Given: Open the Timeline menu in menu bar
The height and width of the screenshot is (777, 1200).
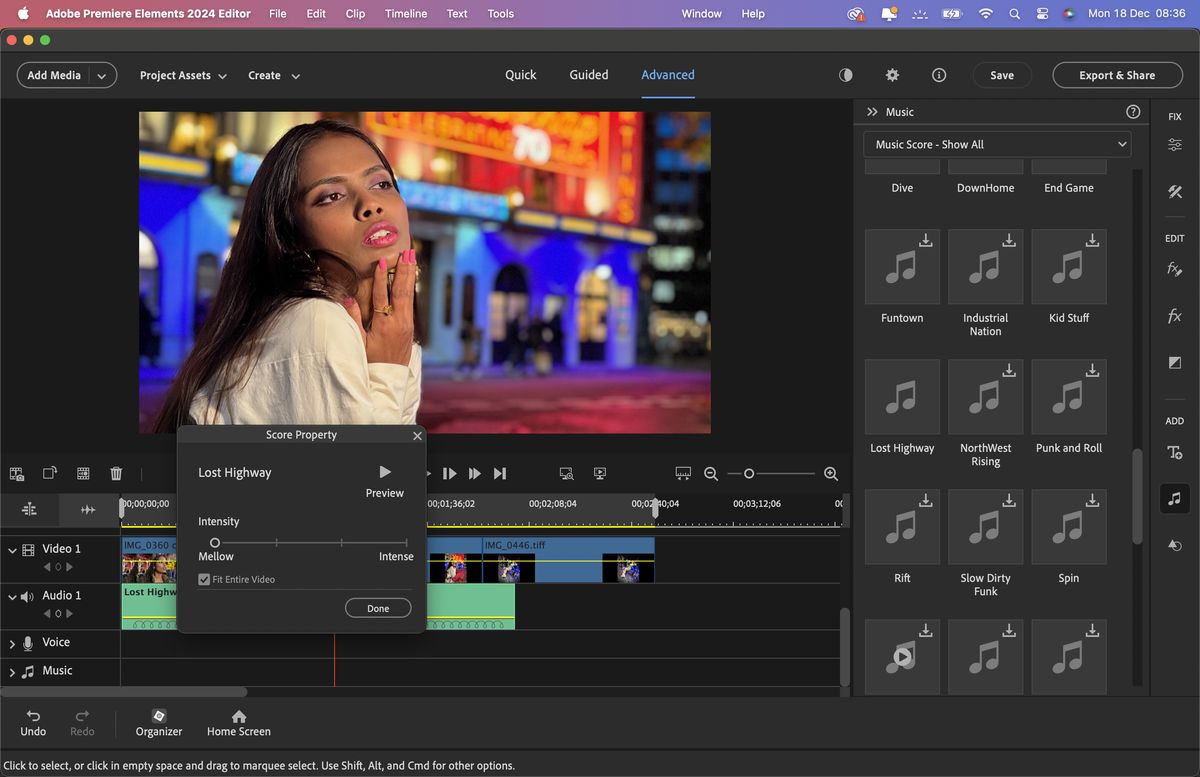Looking at the screenshot, I should 405,13.
